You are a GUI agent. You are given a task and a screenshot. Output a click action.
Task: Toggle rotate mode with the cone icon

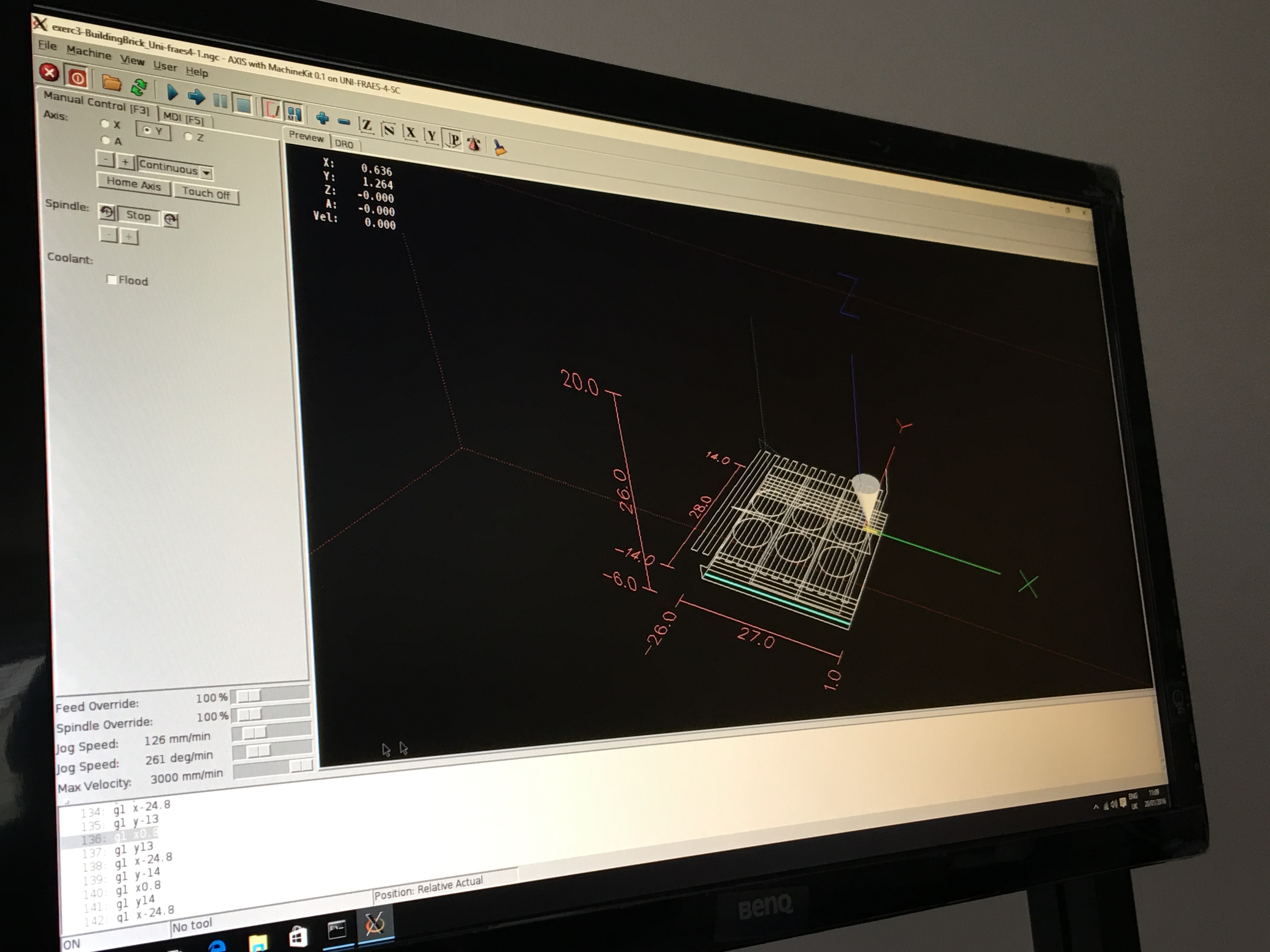pyautogui.click(x=474, y=144)
